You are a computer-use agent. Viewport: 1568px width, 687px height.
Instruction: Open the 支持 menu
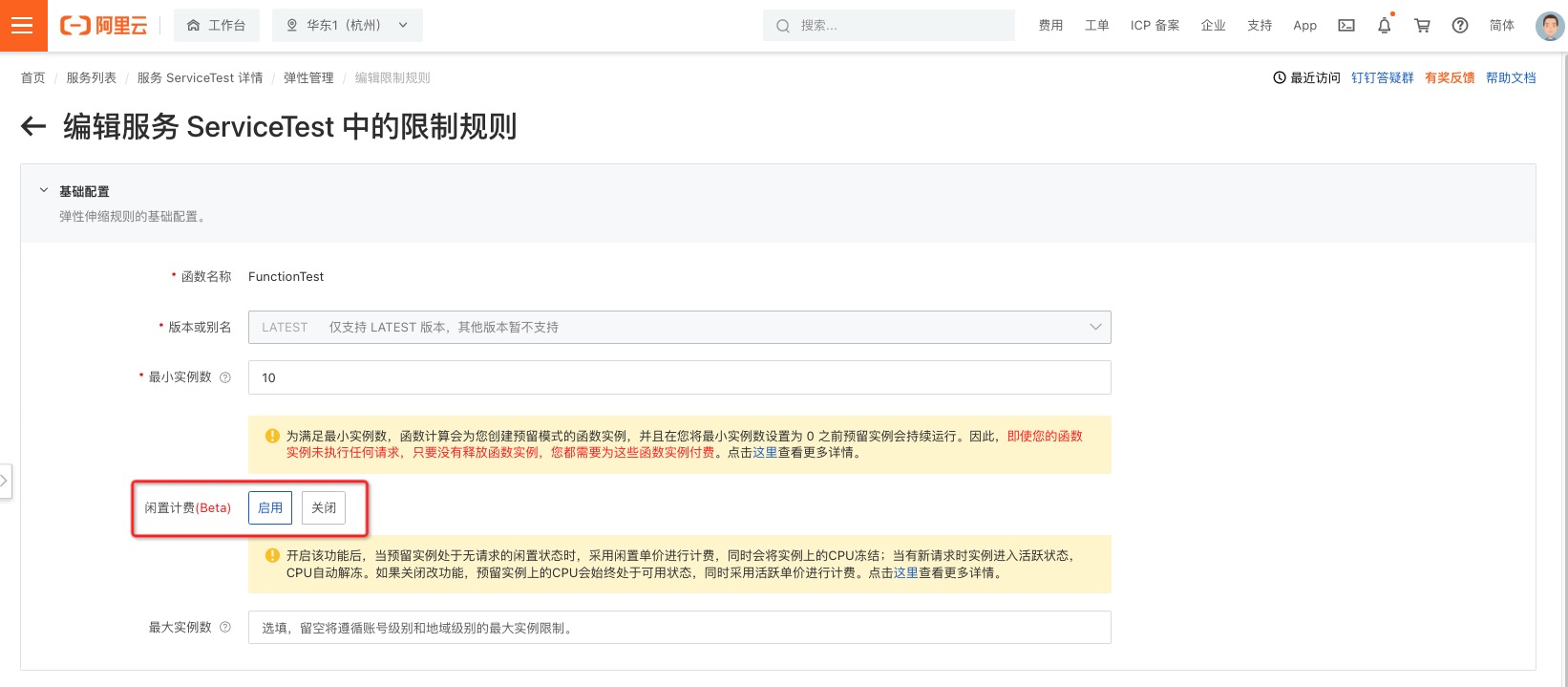click(x=1260, y=26)
